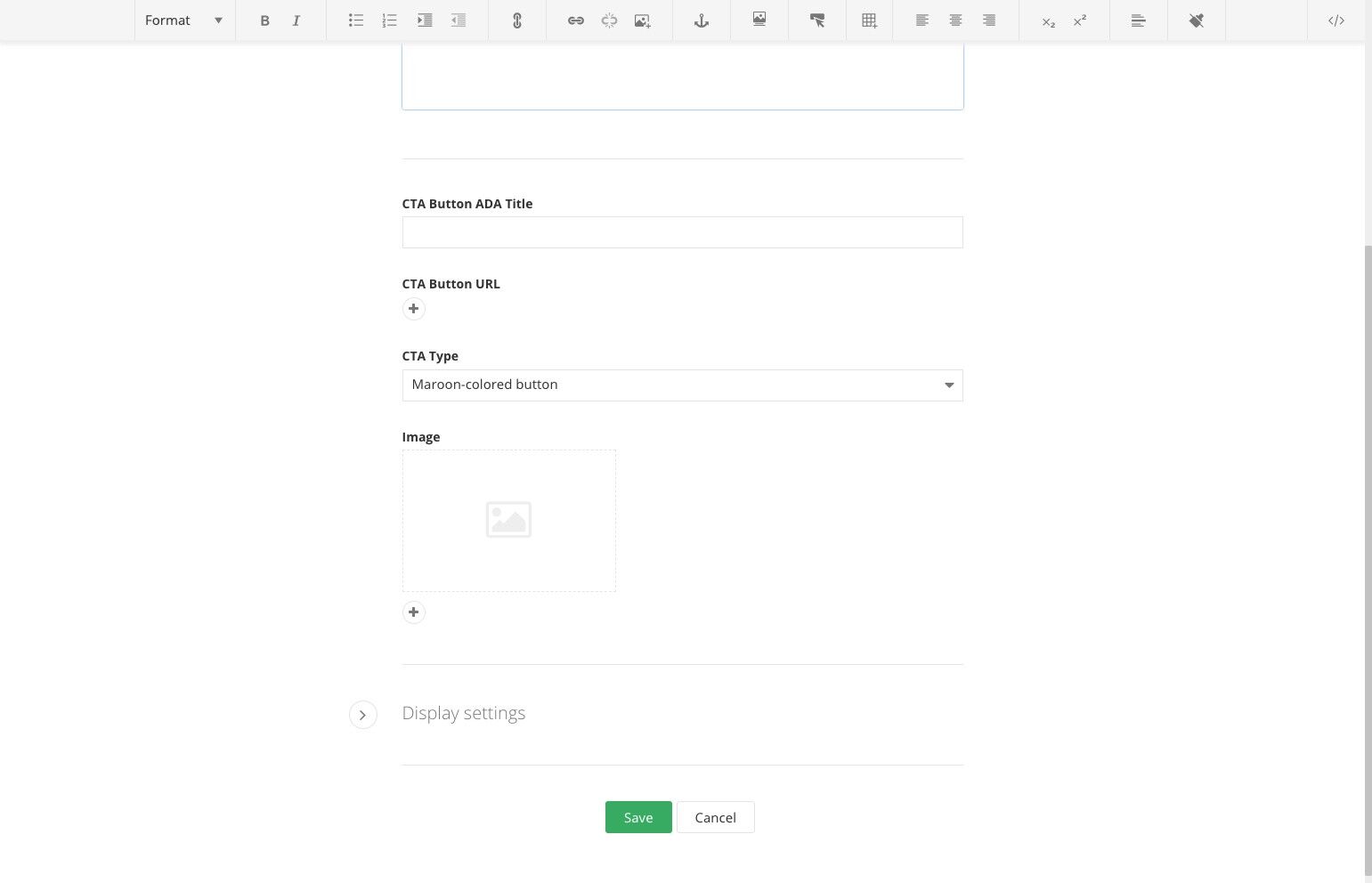Viewport: 1372px width, 883px height.
Task: Open the source code view icon
Action: [x=1336, y=20]
